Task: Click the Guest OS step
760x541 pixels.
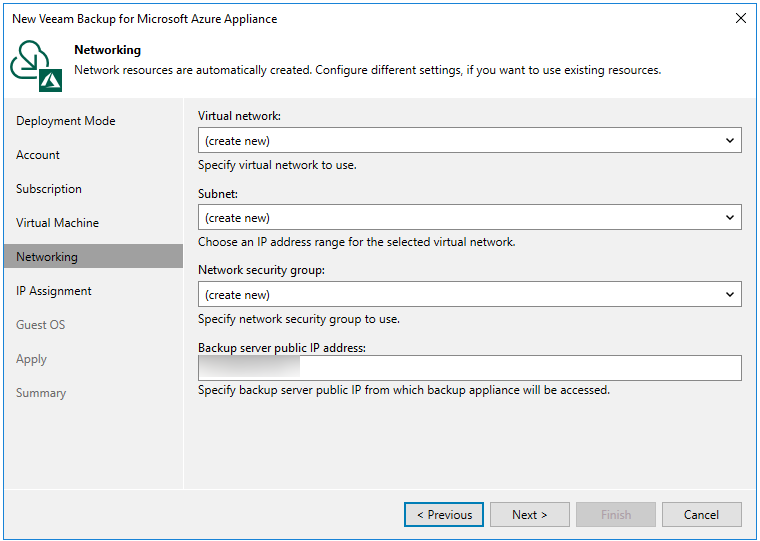Action: pos(41,325)
